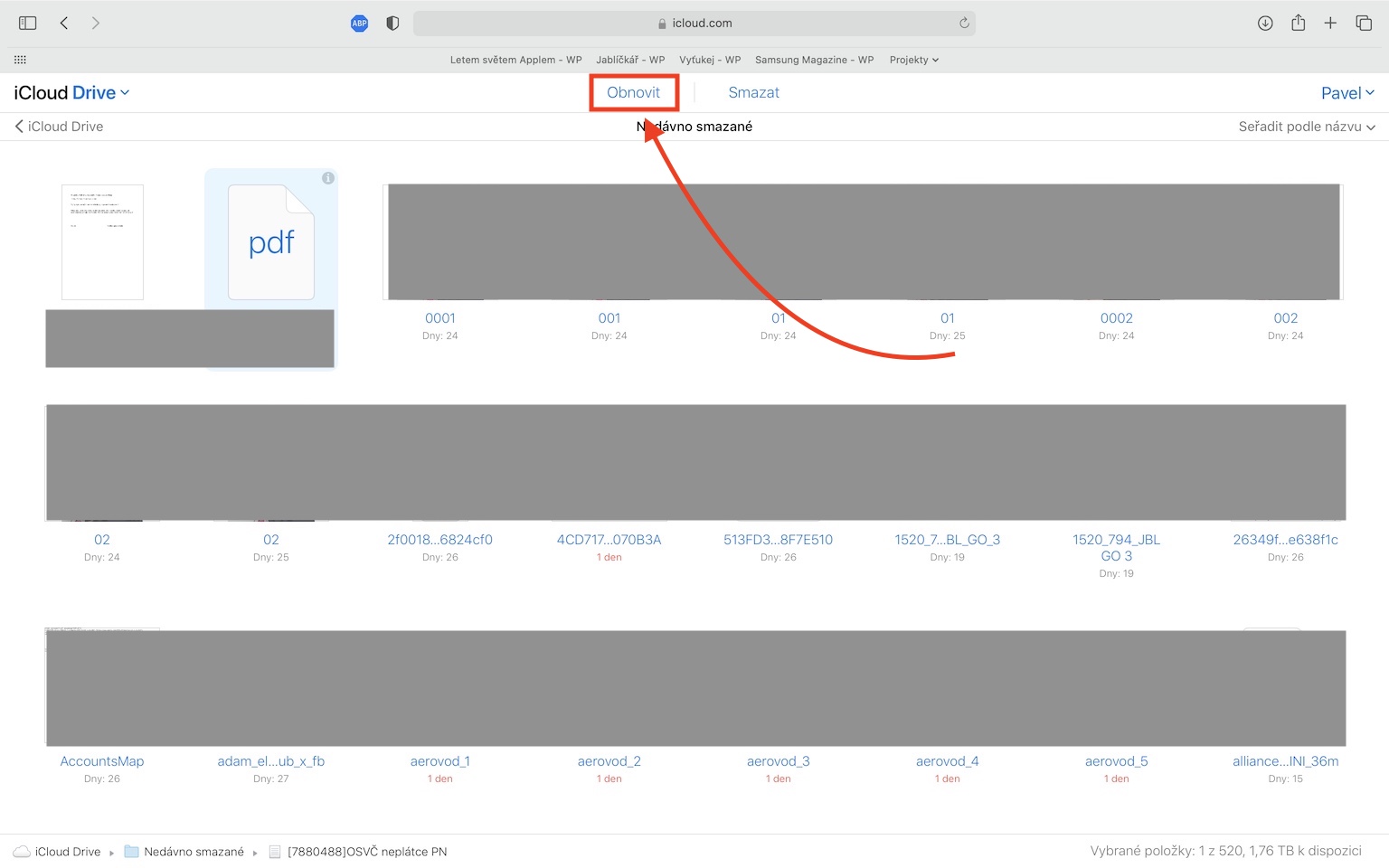1389x868 pixels.
Task: Select the file 26349f...e638f1c
Action: coord(1286,540)
